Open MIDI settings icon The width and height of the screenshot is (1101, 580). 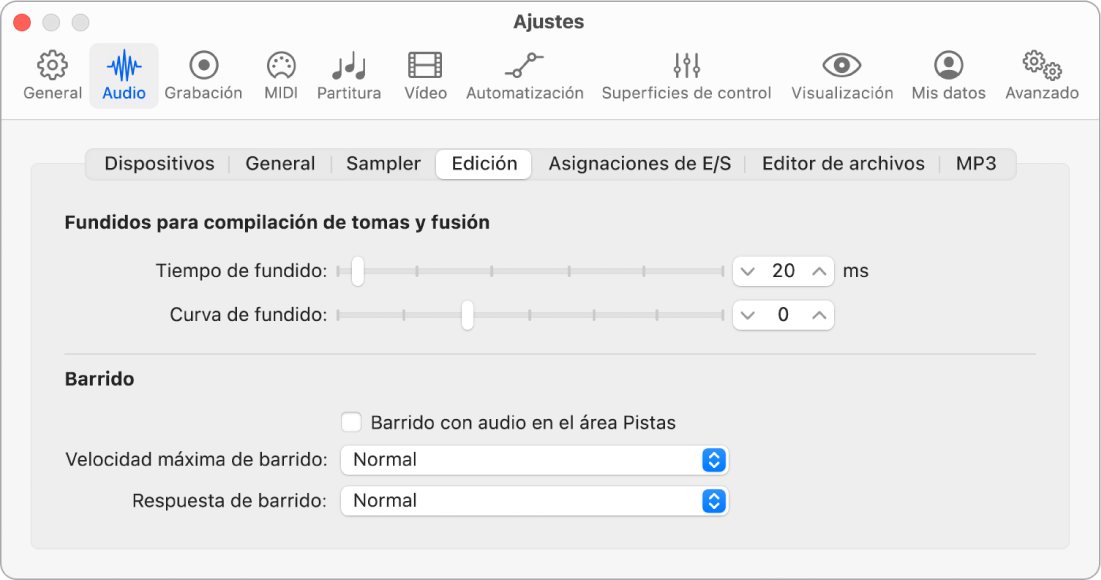point(281,66)
